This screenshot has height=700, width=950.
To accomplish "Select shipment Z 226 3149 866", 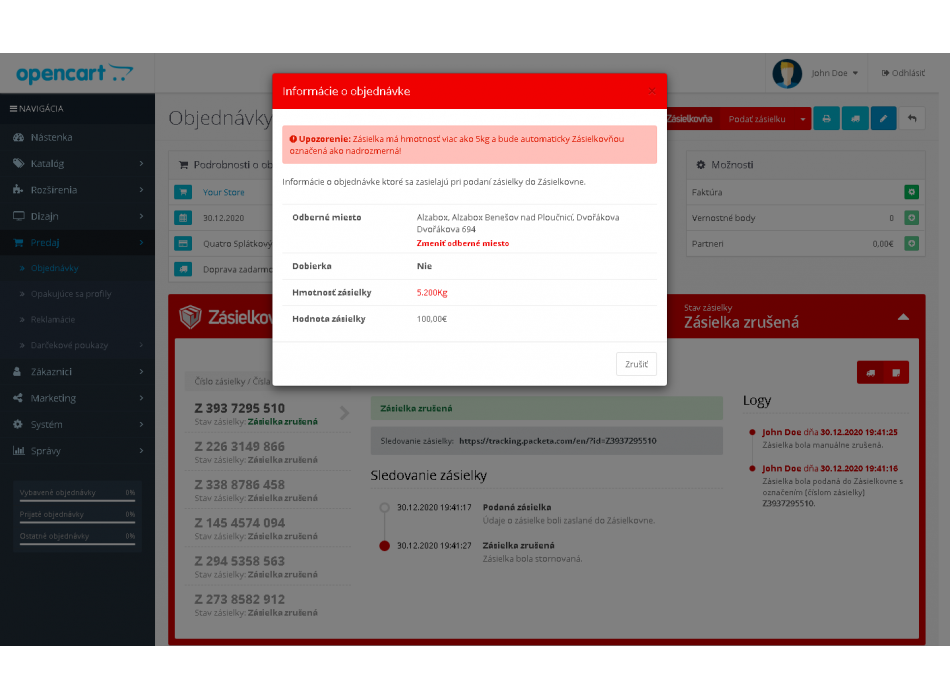I will (x=268, y=452).
